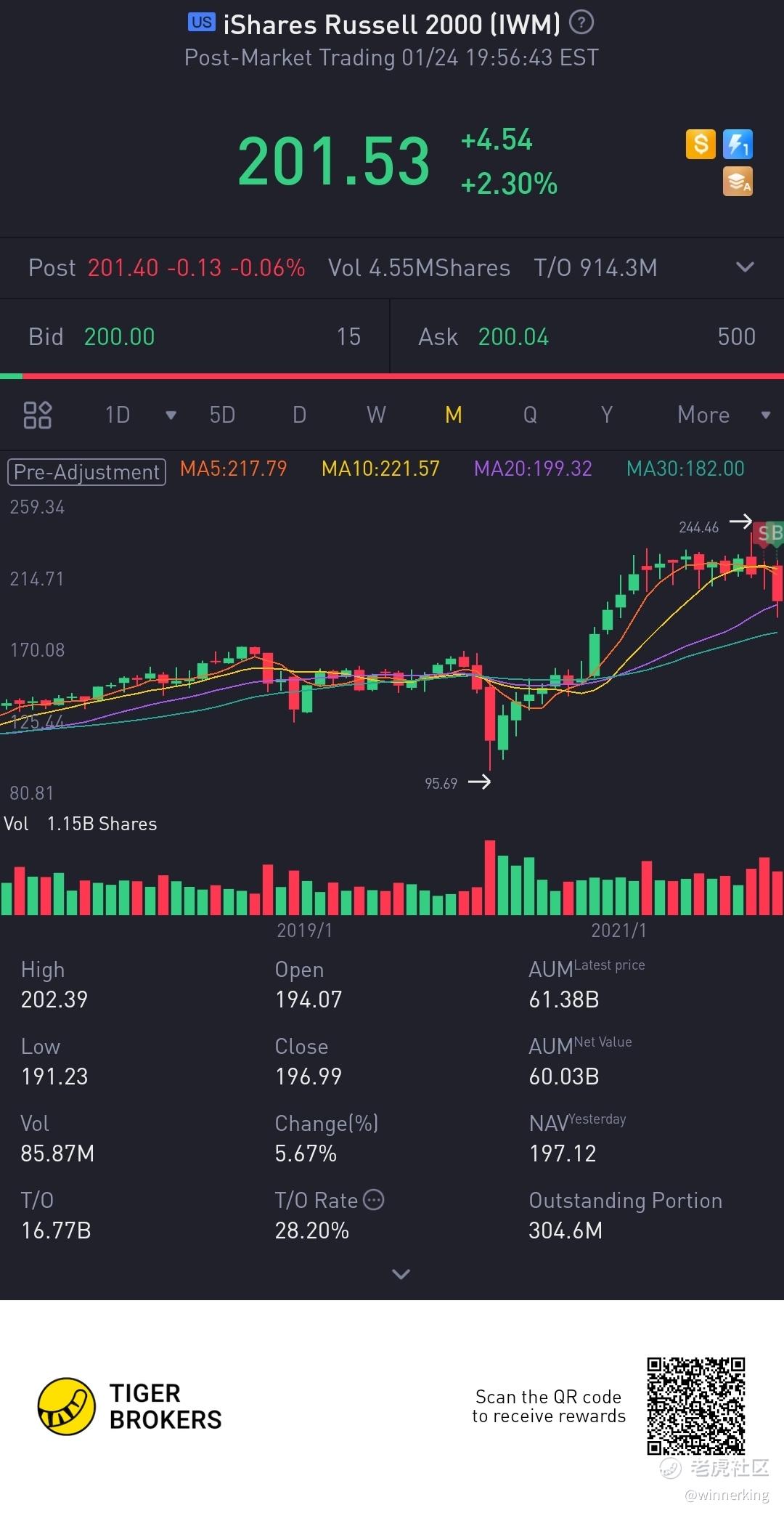The width and height of the screenshot is (784, 1513).
Task: Tap the Vol 4.55MShares text
Action: [419, 268]
